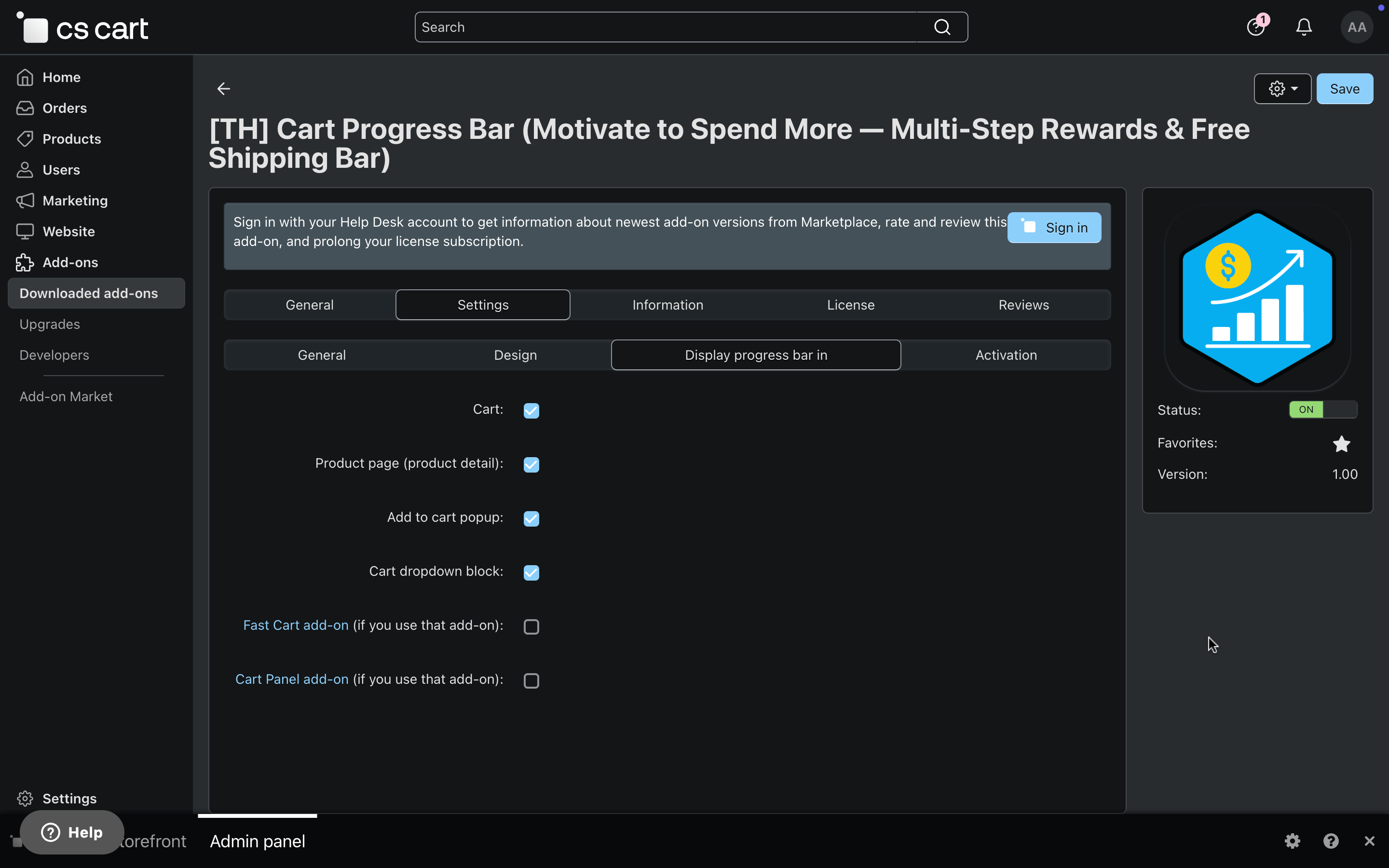This screenshot has width=1389, height=868.
Task: Enable the Fast Cart add-on checkbox
Action: point(531,626)
